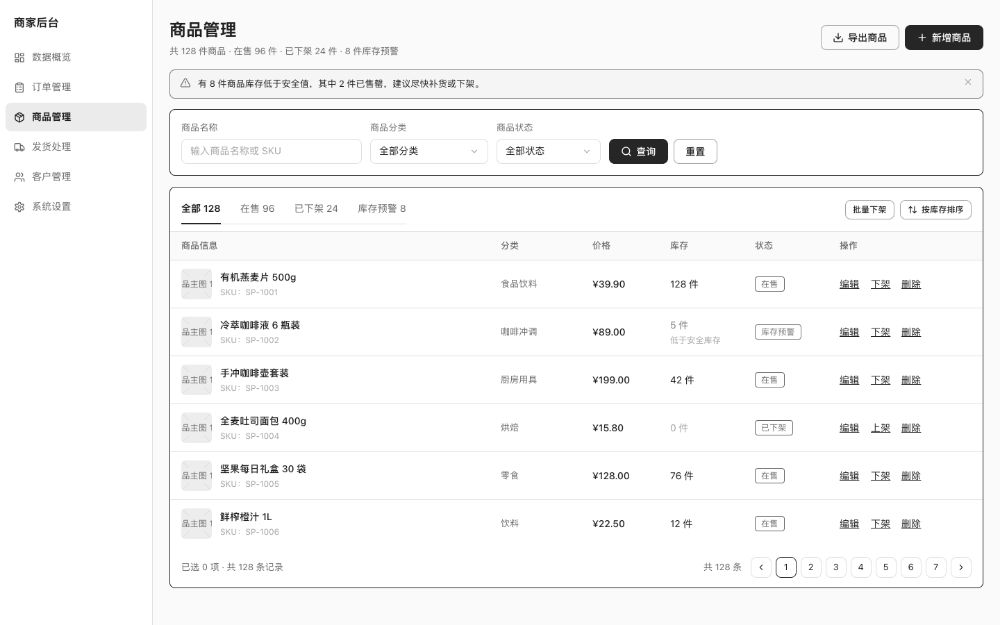The width and height of the screenshot is (1000, 625).
Task: Click the 查询 search button
Action: tap(638, 152)
